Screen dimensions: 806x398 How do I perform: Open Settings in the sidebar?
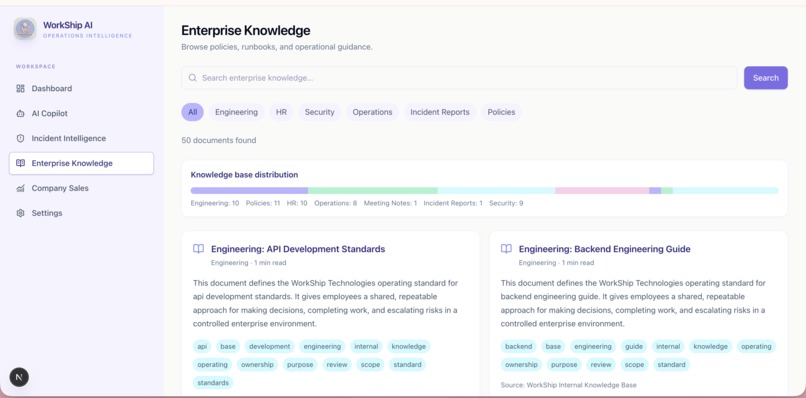tap(81, 213)
